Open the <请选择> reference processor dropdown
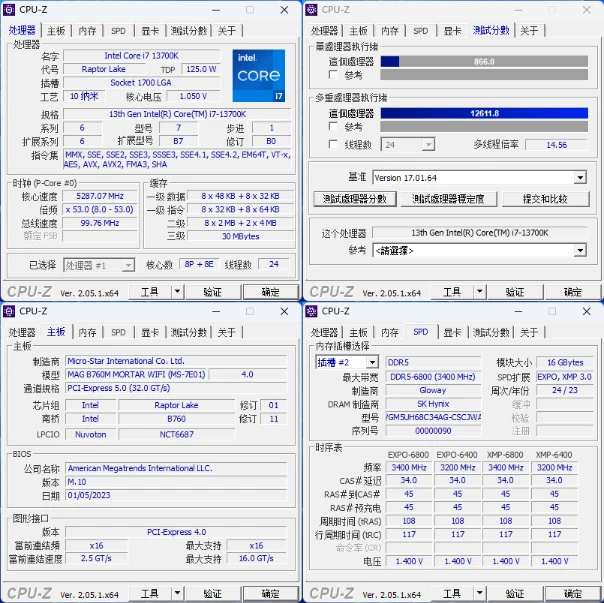Viewport: 604px width, 603px height. pos(580,250)
